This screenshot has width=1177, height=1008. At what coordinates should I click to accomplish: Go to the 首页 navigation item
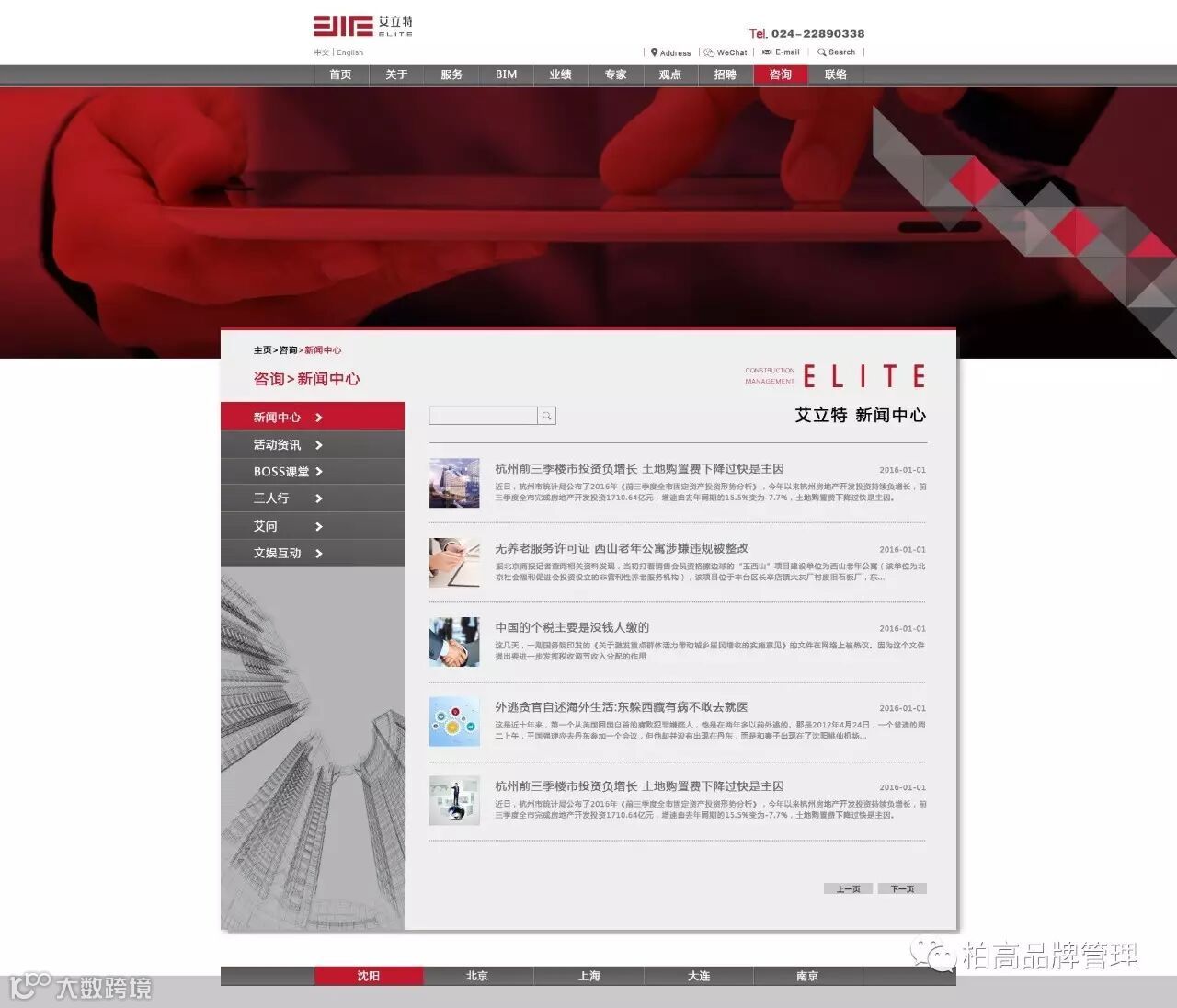[340, 74]
